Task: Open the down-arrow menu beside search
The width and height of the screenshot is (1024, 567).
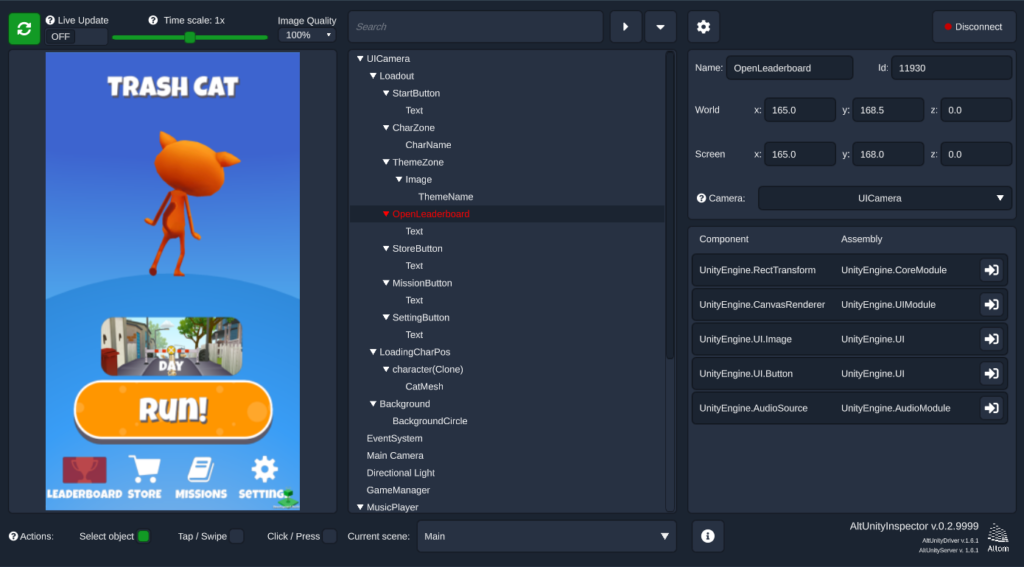Action: (x=660, y=27)
